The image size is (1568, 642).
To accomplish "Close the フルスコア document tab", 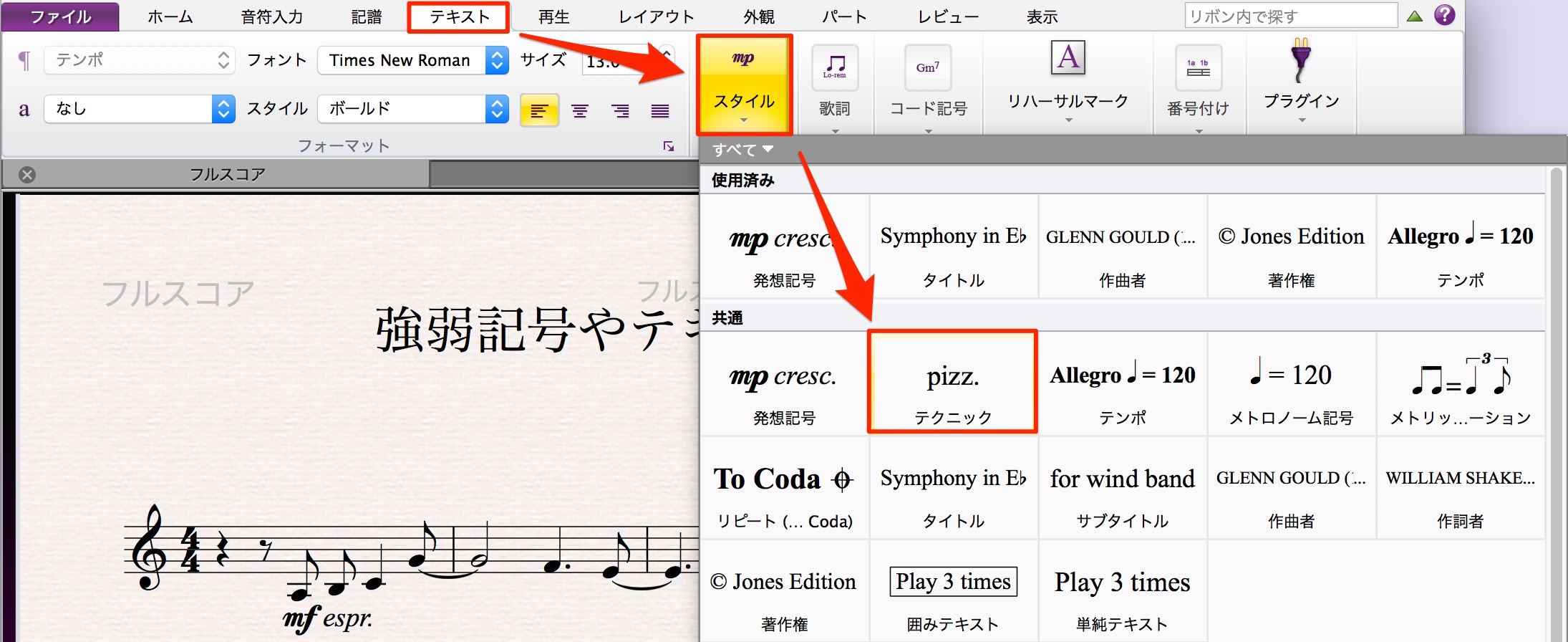I will coord(27,174).
